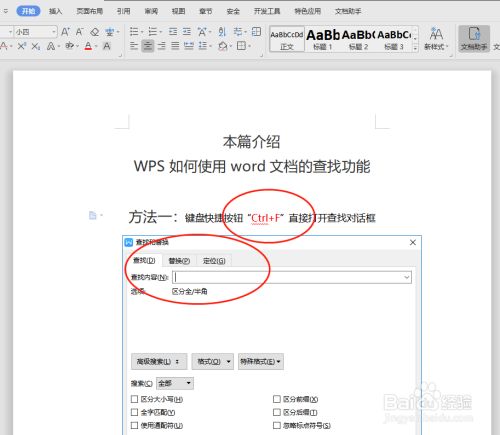Open the font color dropdown arrow
The width and height of the screenshot is (500, 435).
96,46
